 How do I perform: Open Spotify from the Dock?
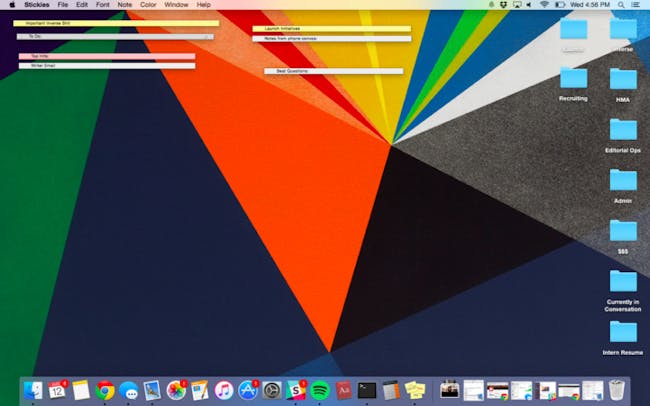click(320, 390)
